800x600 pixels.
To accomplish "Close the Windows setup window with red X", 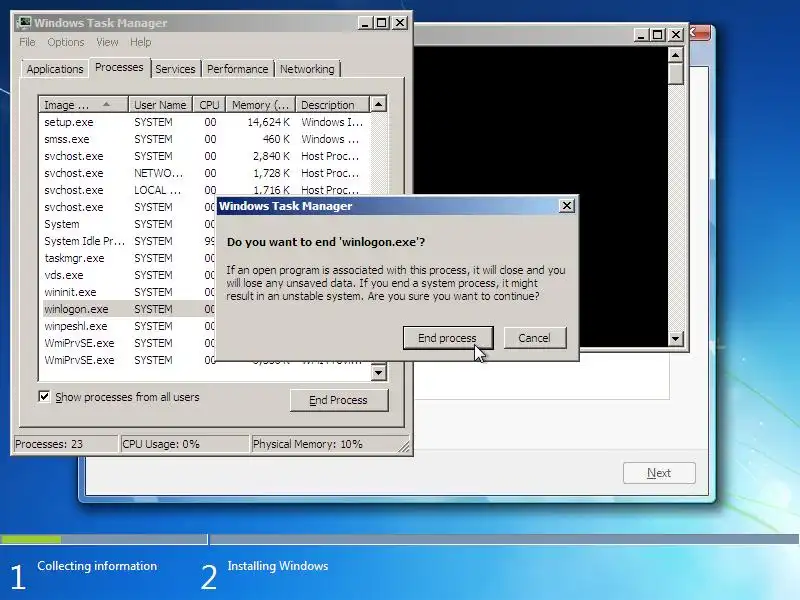I will click(699, 33).
